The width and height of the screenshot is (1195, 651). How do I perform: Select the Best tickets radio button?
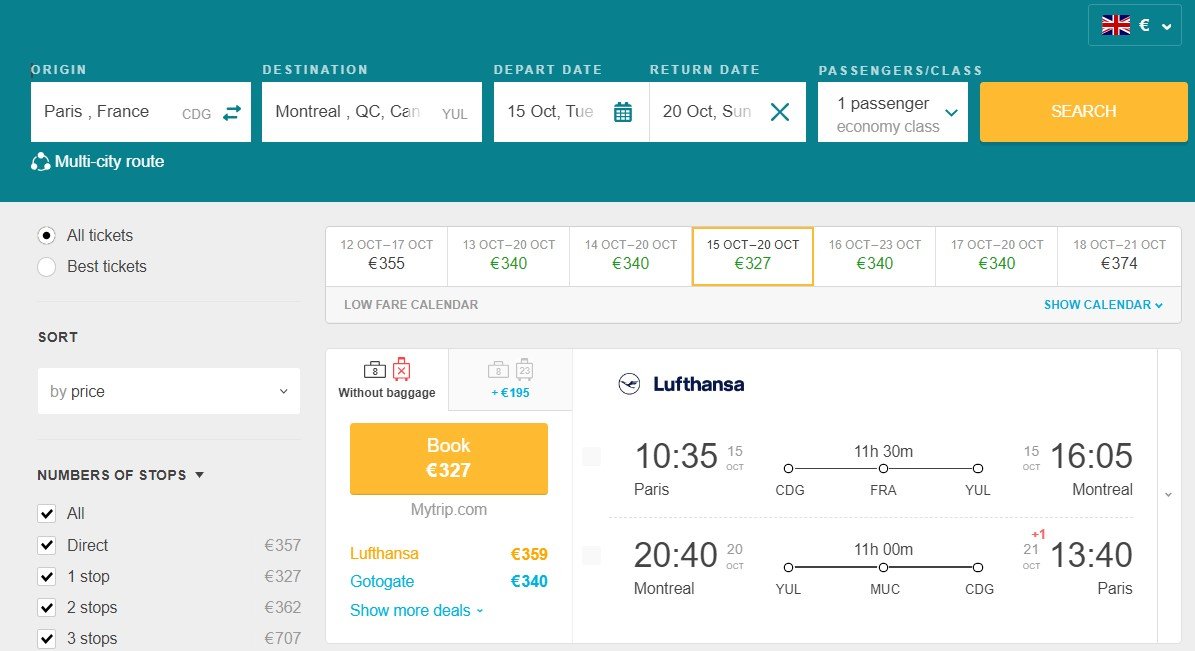click(46, 267)
